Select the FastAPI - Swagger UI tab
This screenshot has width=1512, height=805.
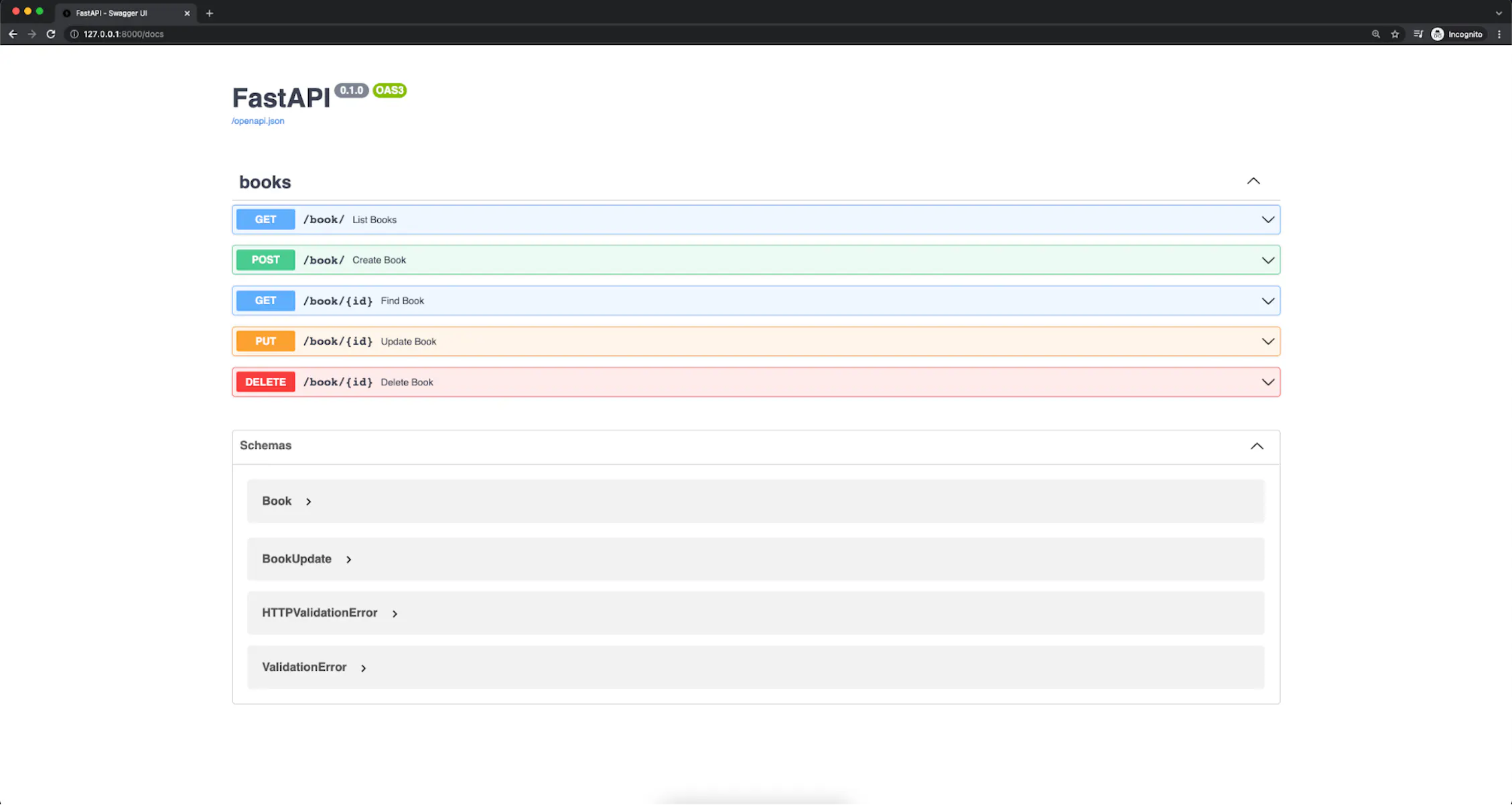[126, 13]
